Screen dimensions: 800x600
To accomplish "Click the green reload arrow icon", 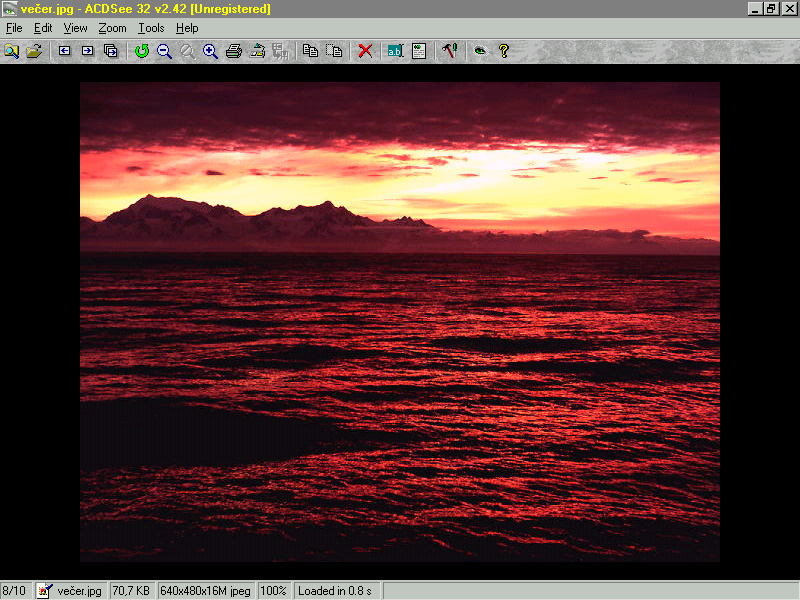I will (142, 51).
